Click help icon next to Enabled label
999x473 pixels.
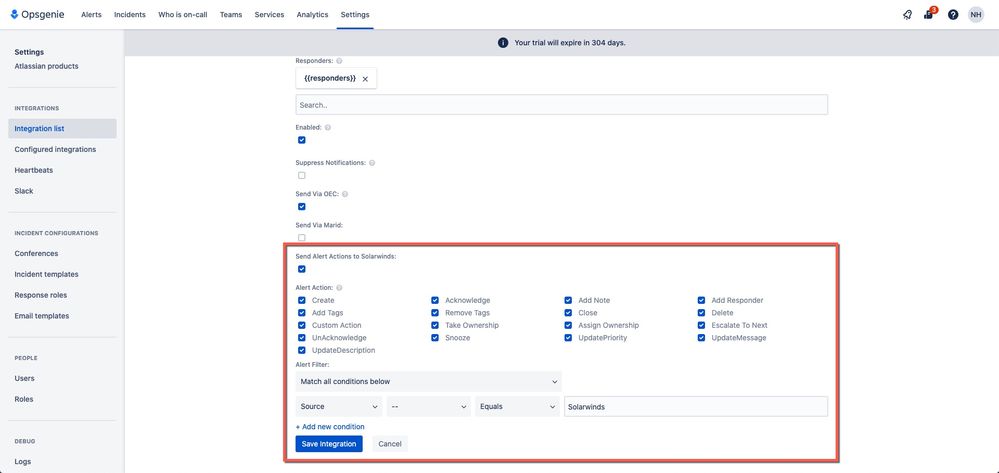coord(327,127)
